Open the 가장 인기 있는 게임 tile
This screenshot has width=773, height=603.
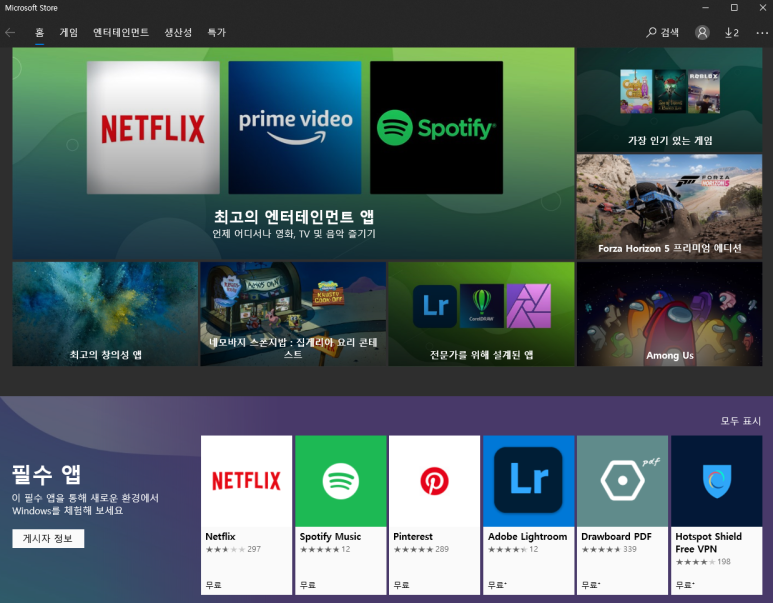click(669, 100)
